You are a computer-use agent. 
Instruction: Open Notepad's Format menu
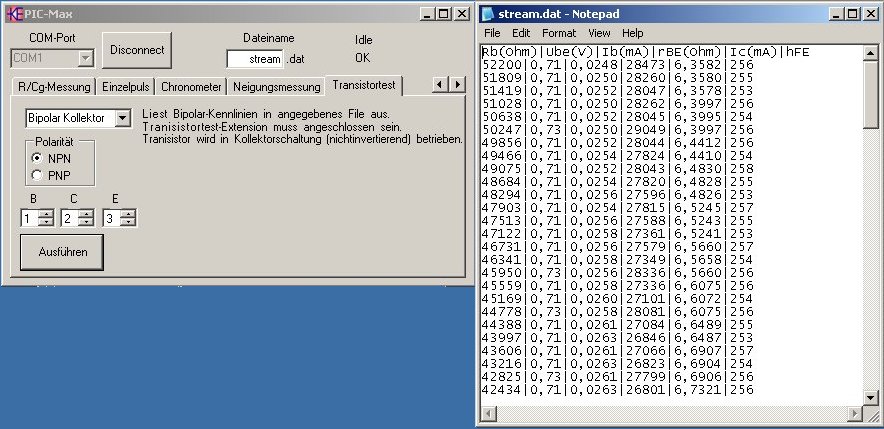click(558, 33)
